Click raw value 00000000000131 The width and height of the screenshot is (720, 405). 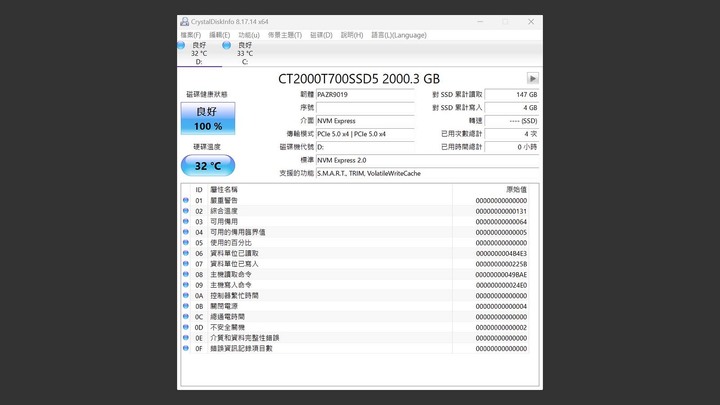point(501,211)
